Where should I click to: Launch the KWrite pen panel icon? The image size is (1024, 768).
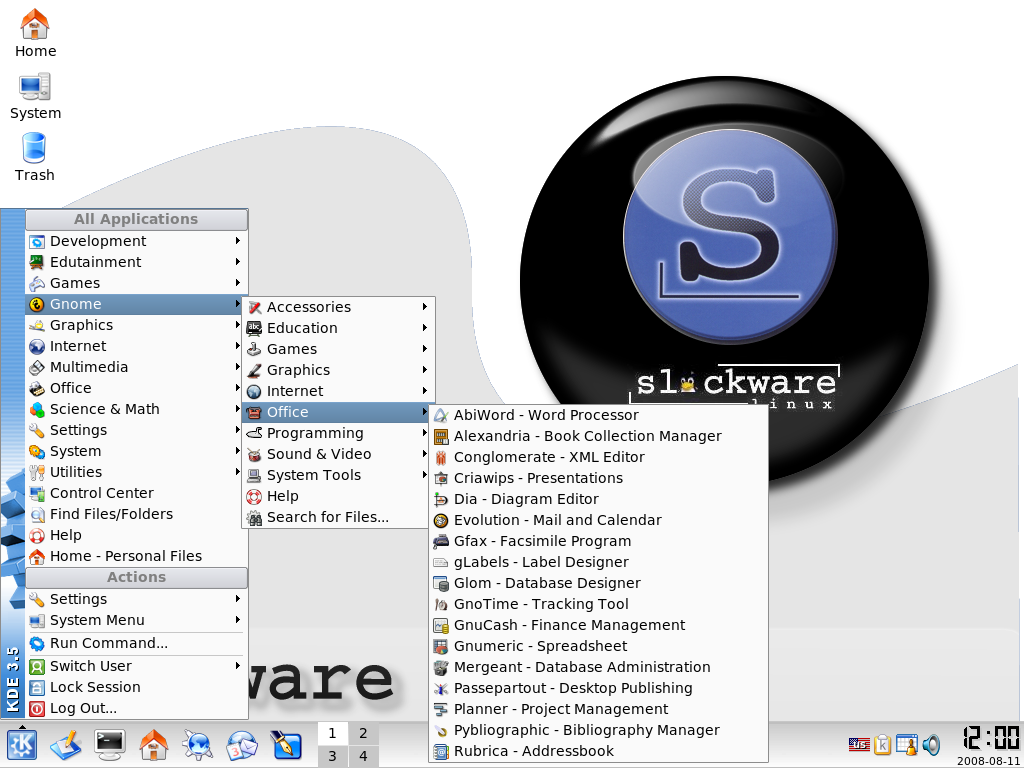coord(285,744)
